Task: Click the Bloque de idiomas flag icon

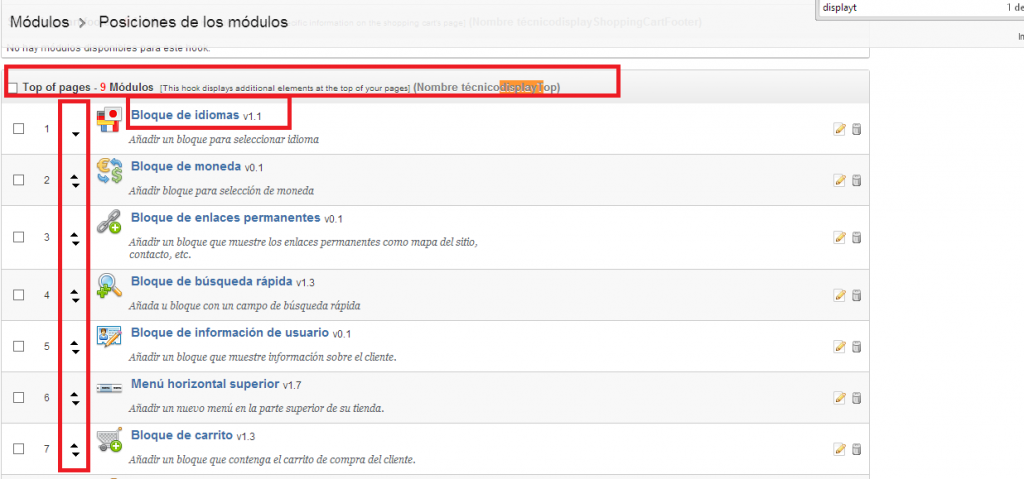Action: [108, 122]
